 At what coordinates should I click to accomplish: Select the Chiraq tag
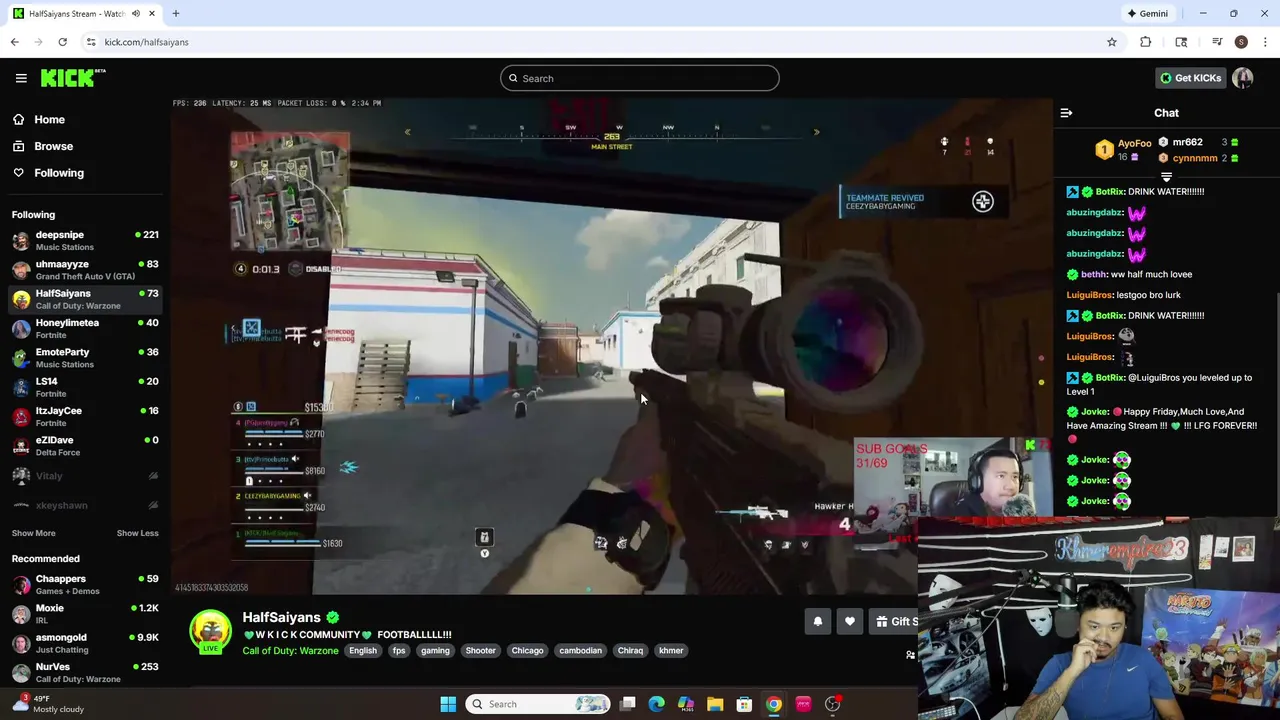tap(630, 651)
